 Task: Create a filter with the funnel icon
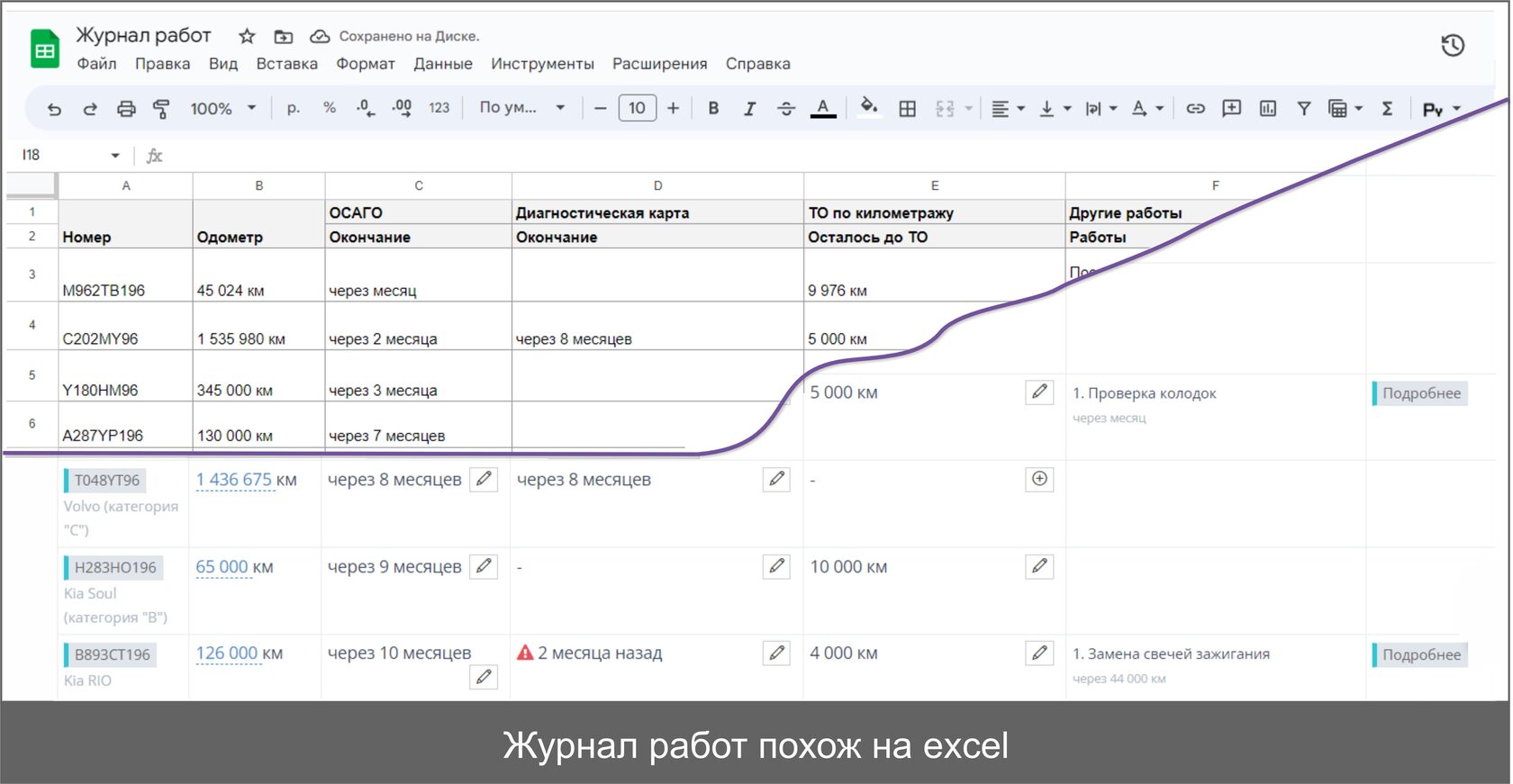tap(1303, 109)
